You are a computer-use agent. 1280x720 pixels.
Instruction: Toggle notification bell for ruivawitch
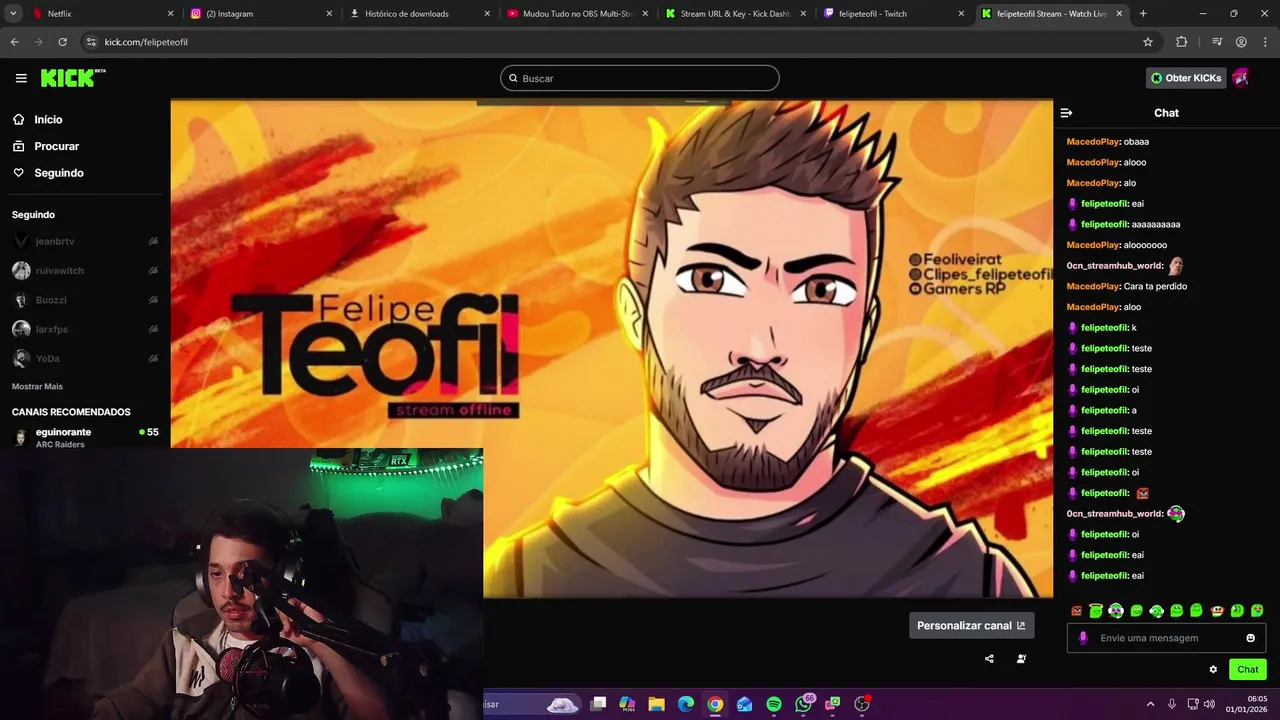click(x=153, y=271)
